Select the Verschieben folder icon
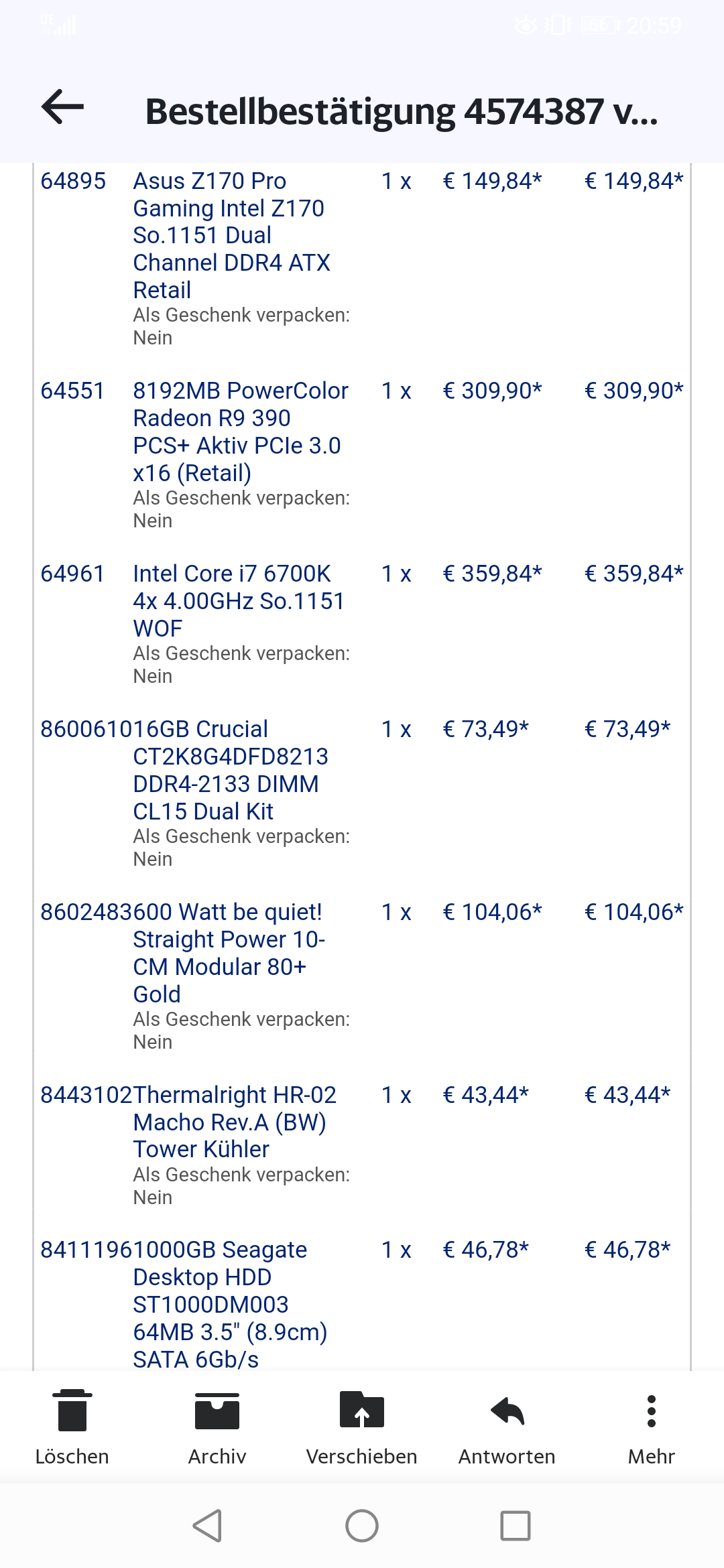724x1568 pixels. 362,1411
